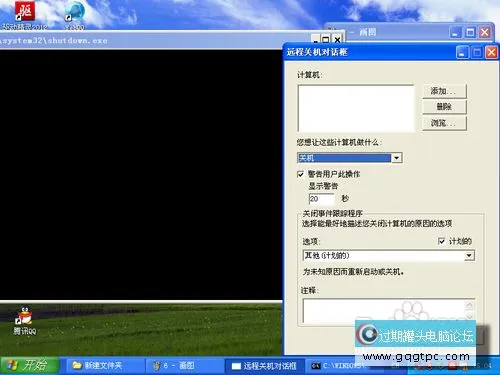Switch to 远程关机对话框 taskbar item
Image resolution: width=500 pixels, height=375 pixels.
[x=265, y=366]
